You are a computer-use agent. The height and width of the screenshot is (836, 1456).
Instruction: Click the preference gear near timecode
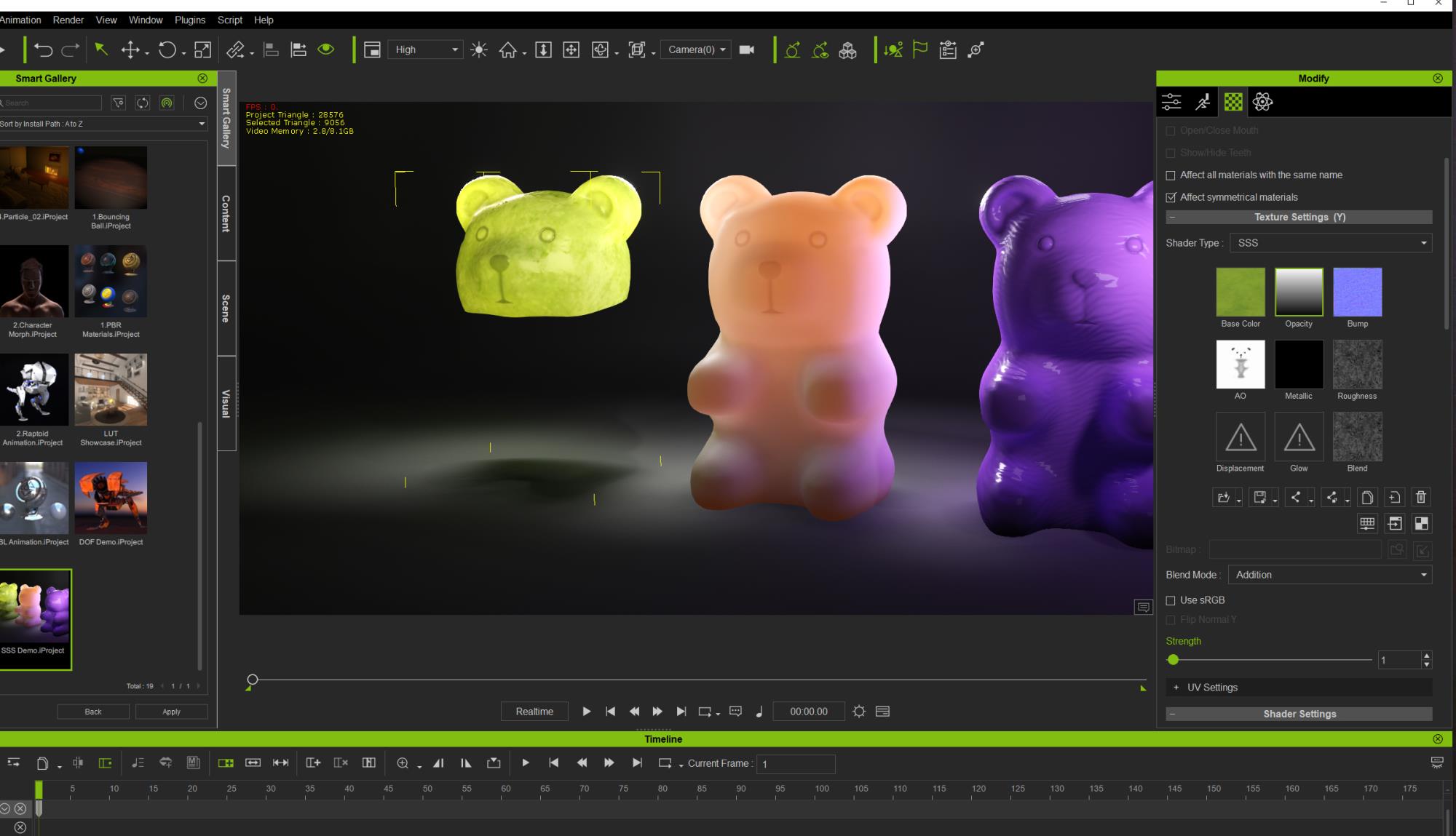(x=859, y=712)
